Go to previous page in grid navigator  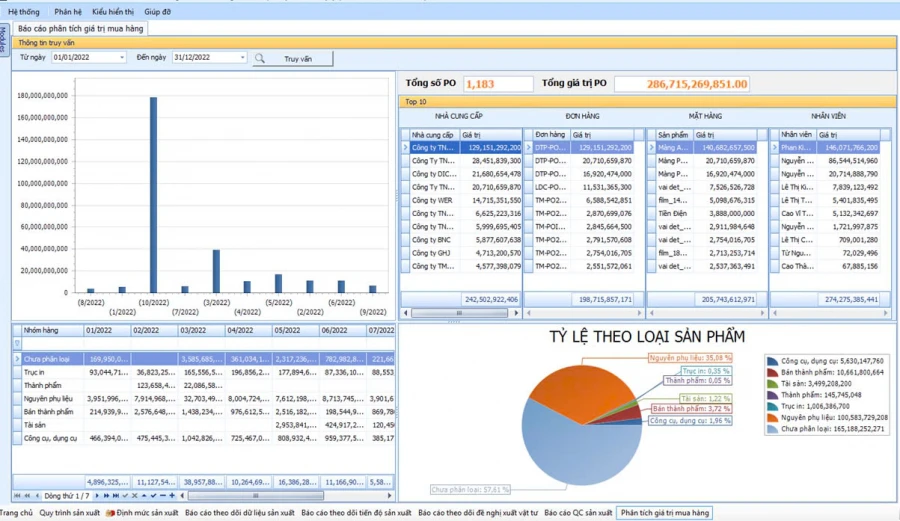[x=27, y=496]
